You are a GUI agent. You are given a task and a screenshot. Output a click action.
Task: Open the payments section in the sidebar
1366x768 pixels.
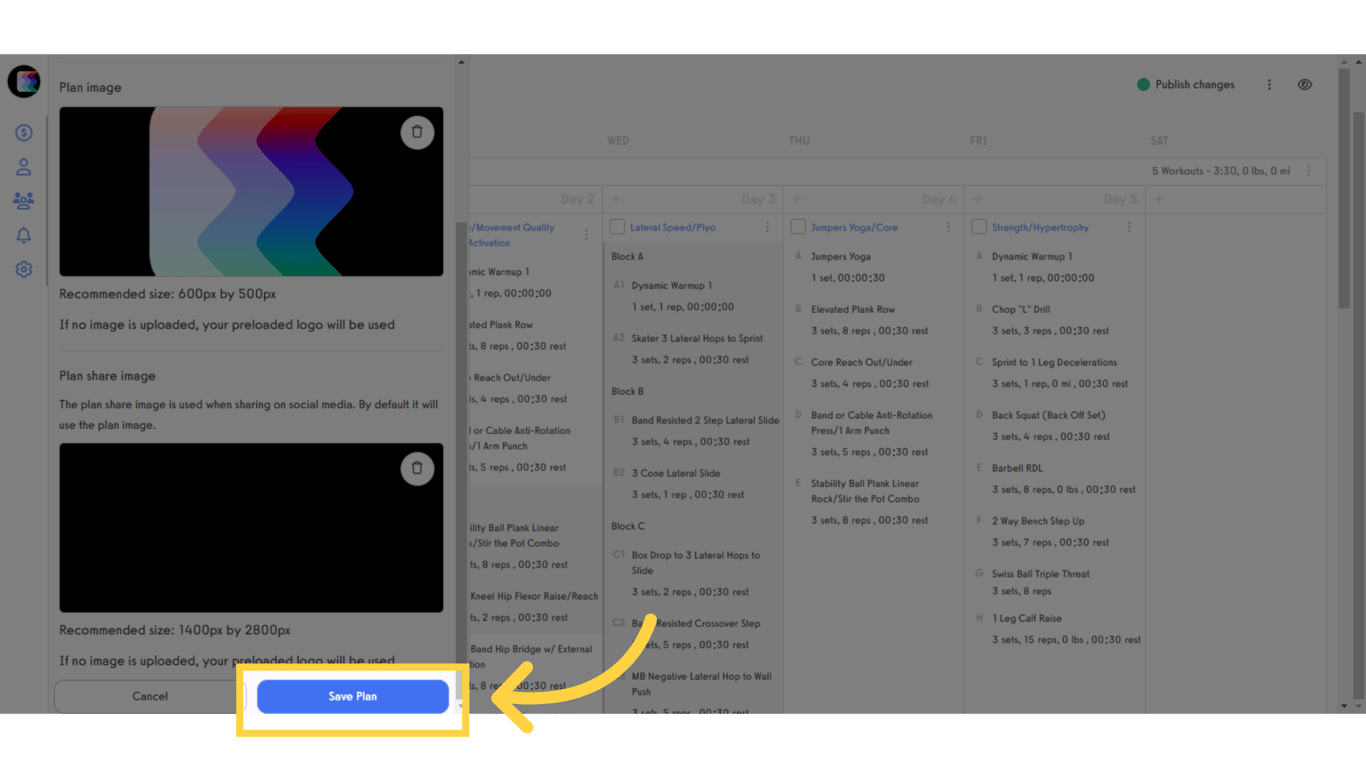tap(23, 131)
